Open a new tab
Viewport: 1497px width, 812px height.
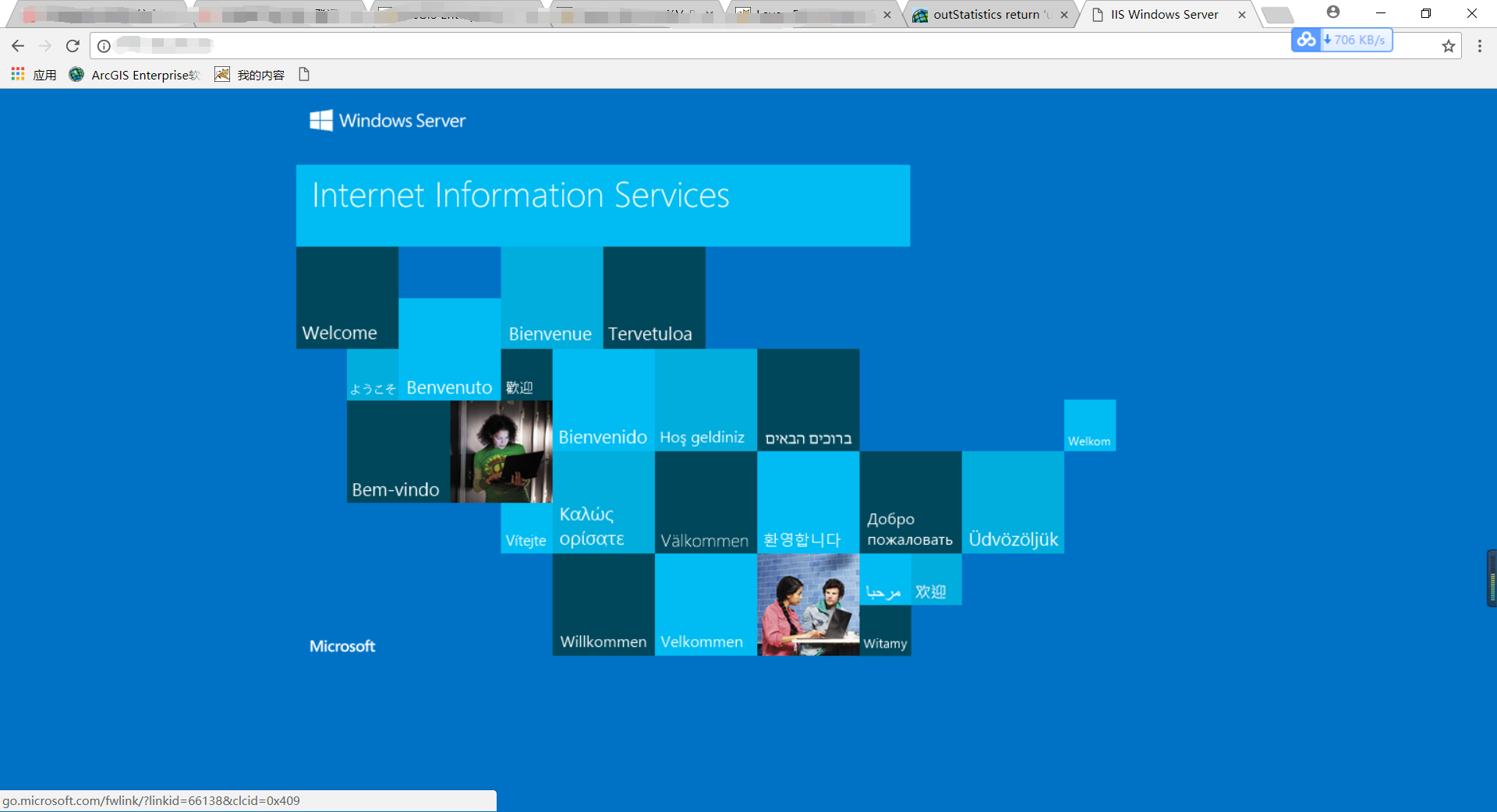1277,15
